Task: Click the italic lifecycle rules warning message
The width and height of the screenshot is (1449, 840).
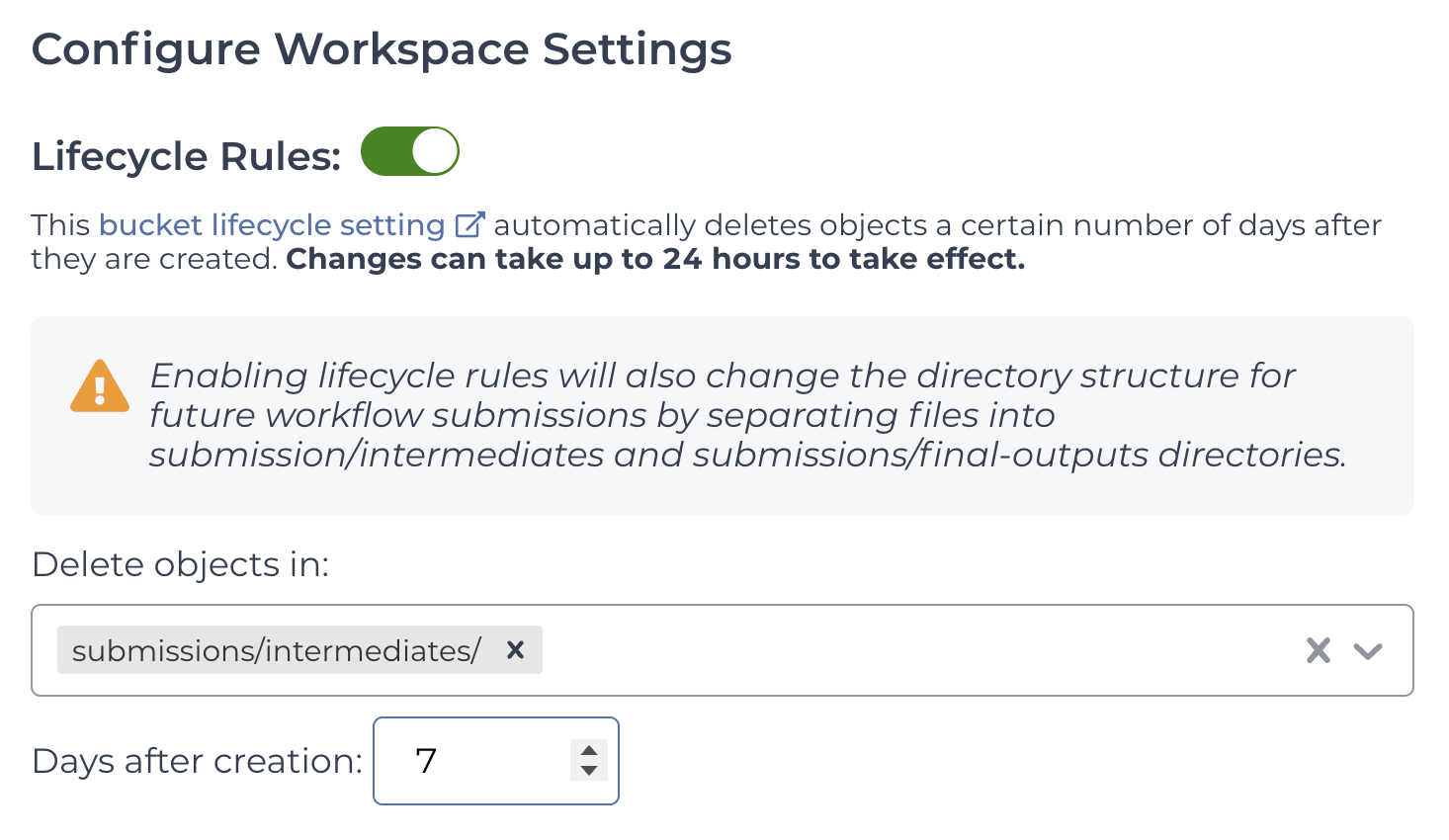Action: point(748,415)
